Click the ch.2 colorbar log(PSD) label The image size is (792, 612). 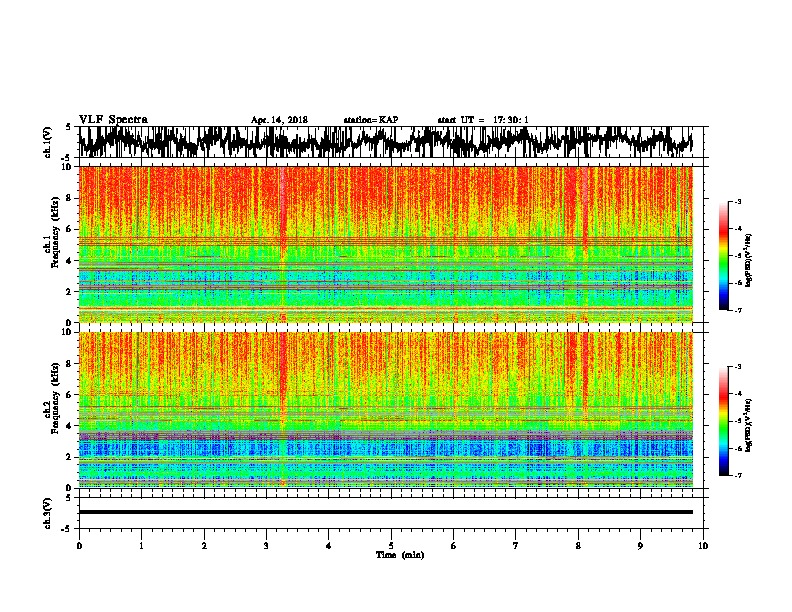[x=749, y=425]
